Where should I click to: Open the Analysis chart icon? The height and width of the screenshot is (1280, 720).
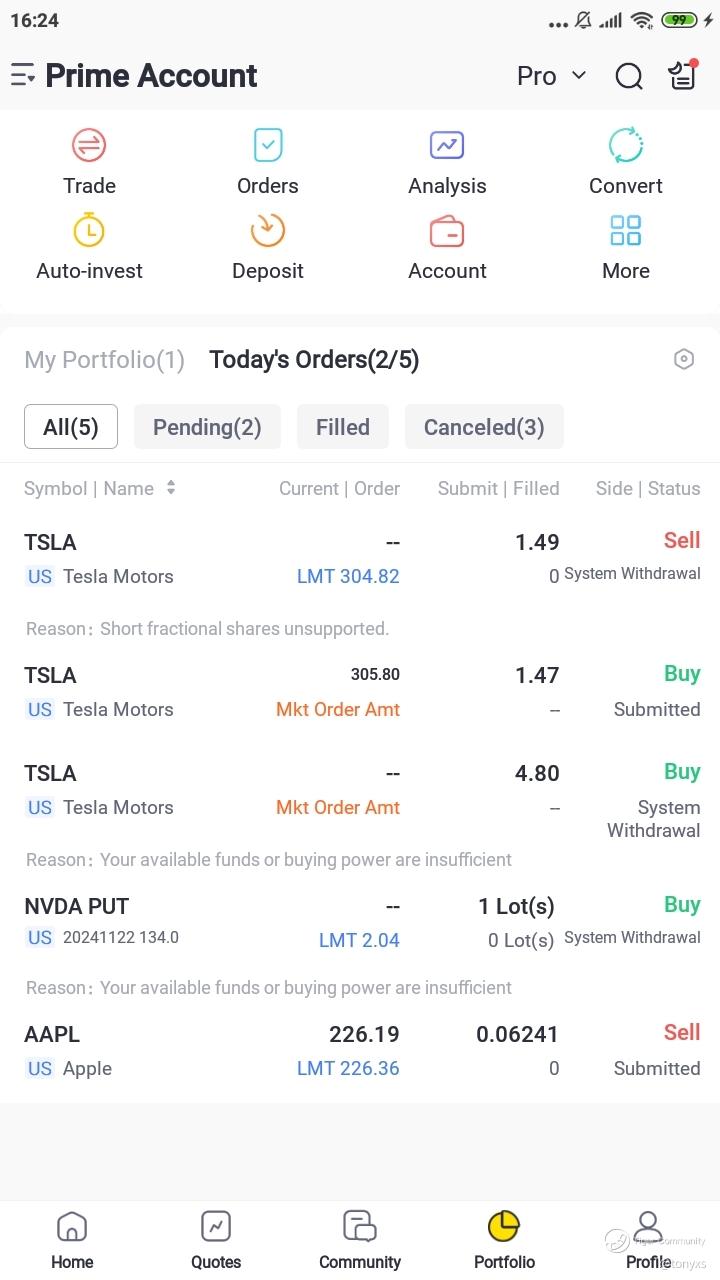(x=447, y=146)
